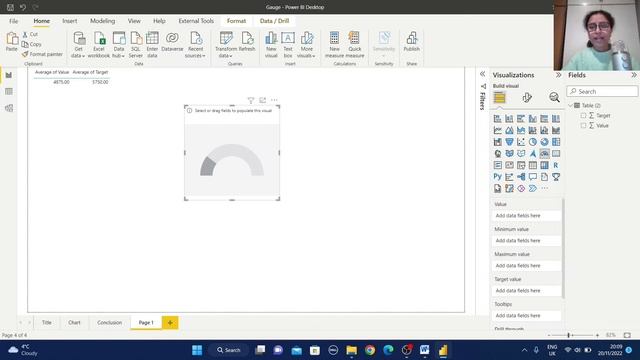
Task: Collapse the Fields pane
Action: point(634,75)
